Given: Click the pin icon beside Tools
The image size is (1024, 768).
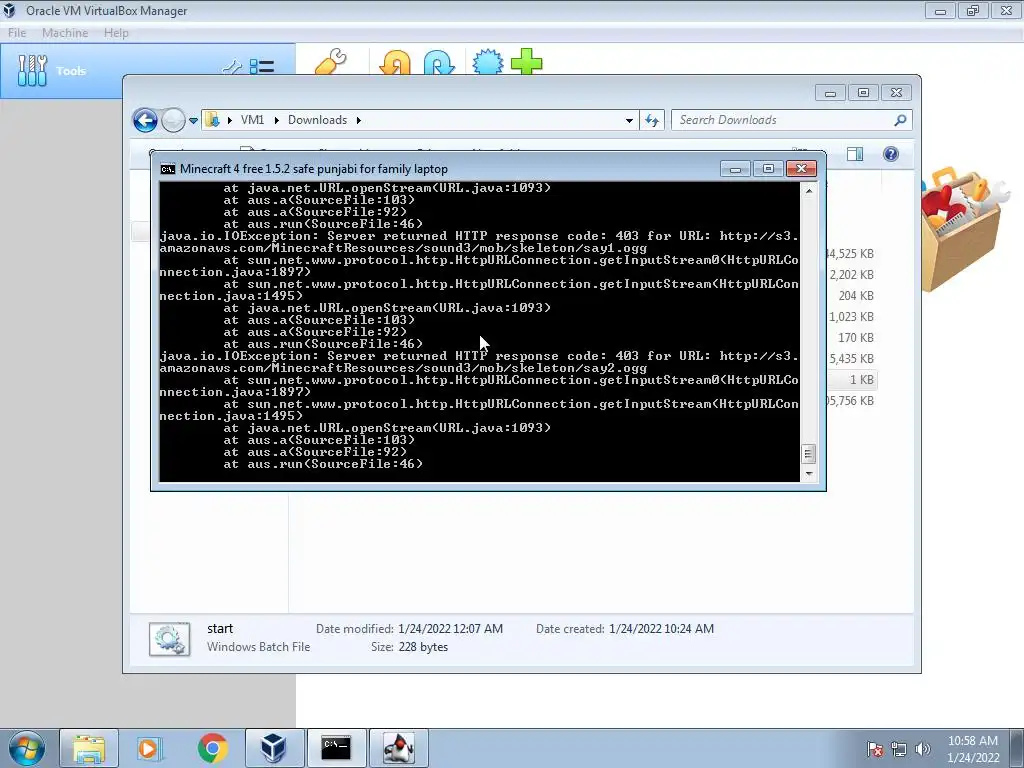Looking at the screenshot, I should (232, 67).
